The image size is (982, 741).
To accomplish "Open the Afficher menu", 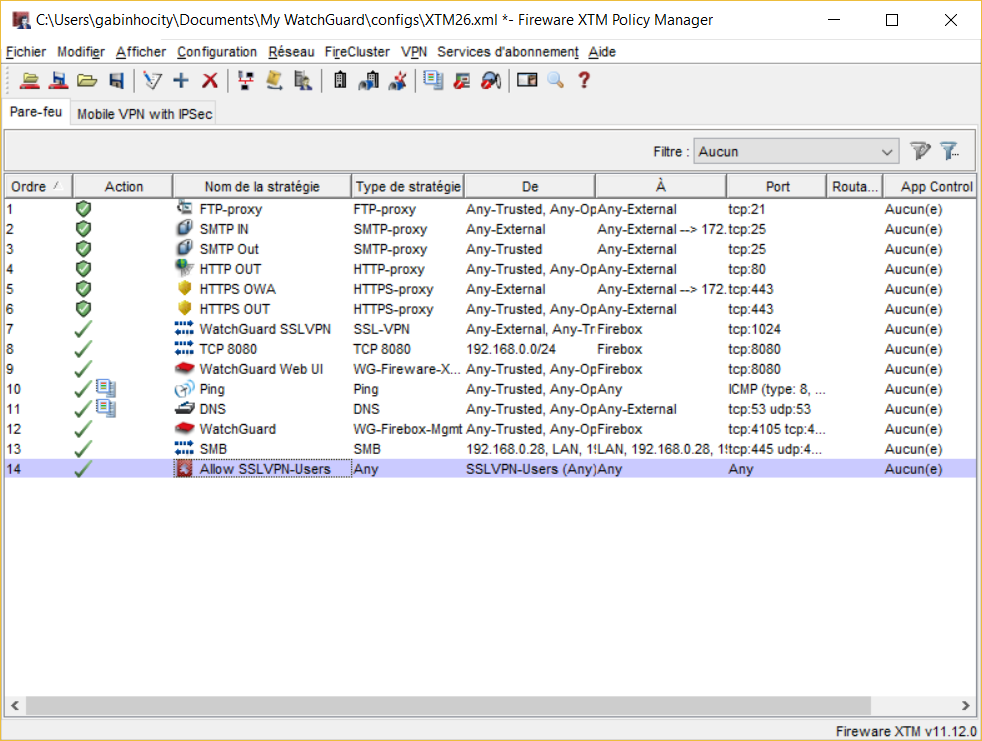I will 141,52.
